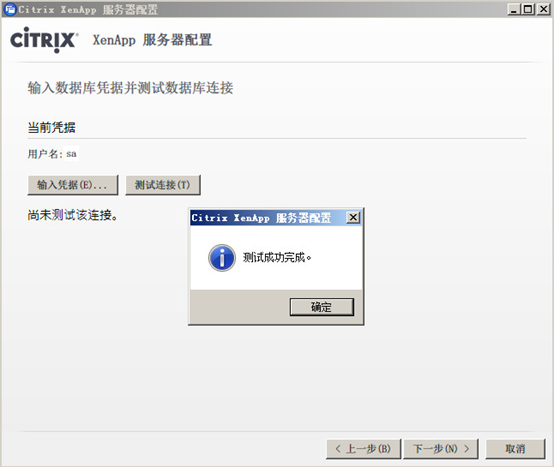Click the popup dialog's title bar text
The image size is (554, 467).
tap(261, 218)
